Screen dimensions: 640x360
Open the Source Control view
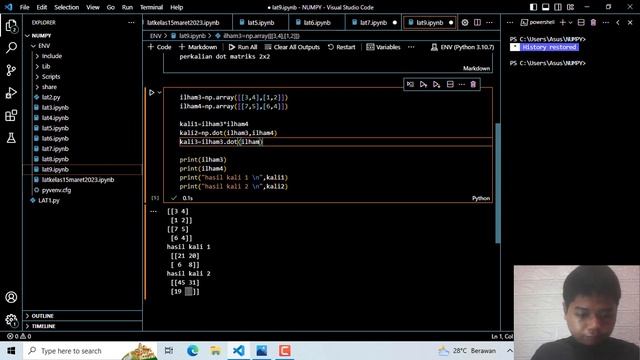[x=11, y=70]
